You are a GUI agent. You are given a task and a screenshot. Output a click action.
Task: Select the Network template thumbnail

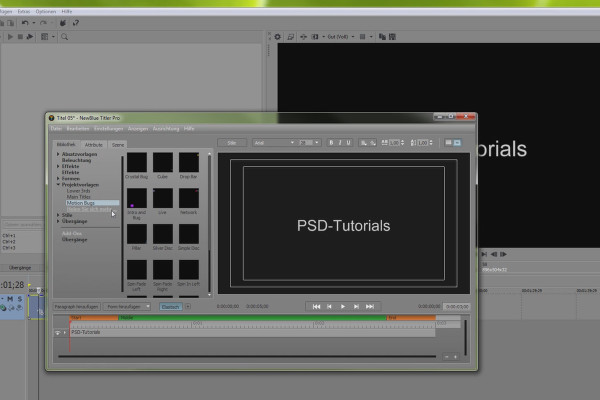189,198
